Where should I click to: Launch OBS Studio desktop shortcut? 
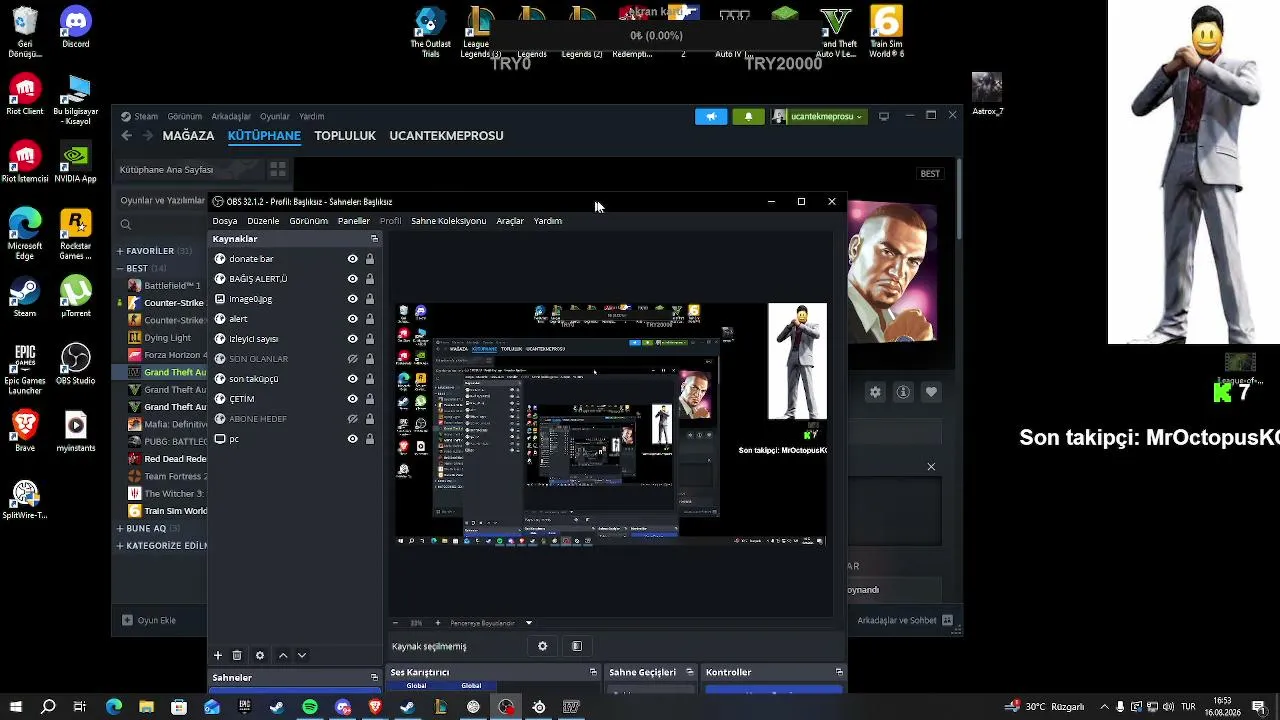point(76,365)
